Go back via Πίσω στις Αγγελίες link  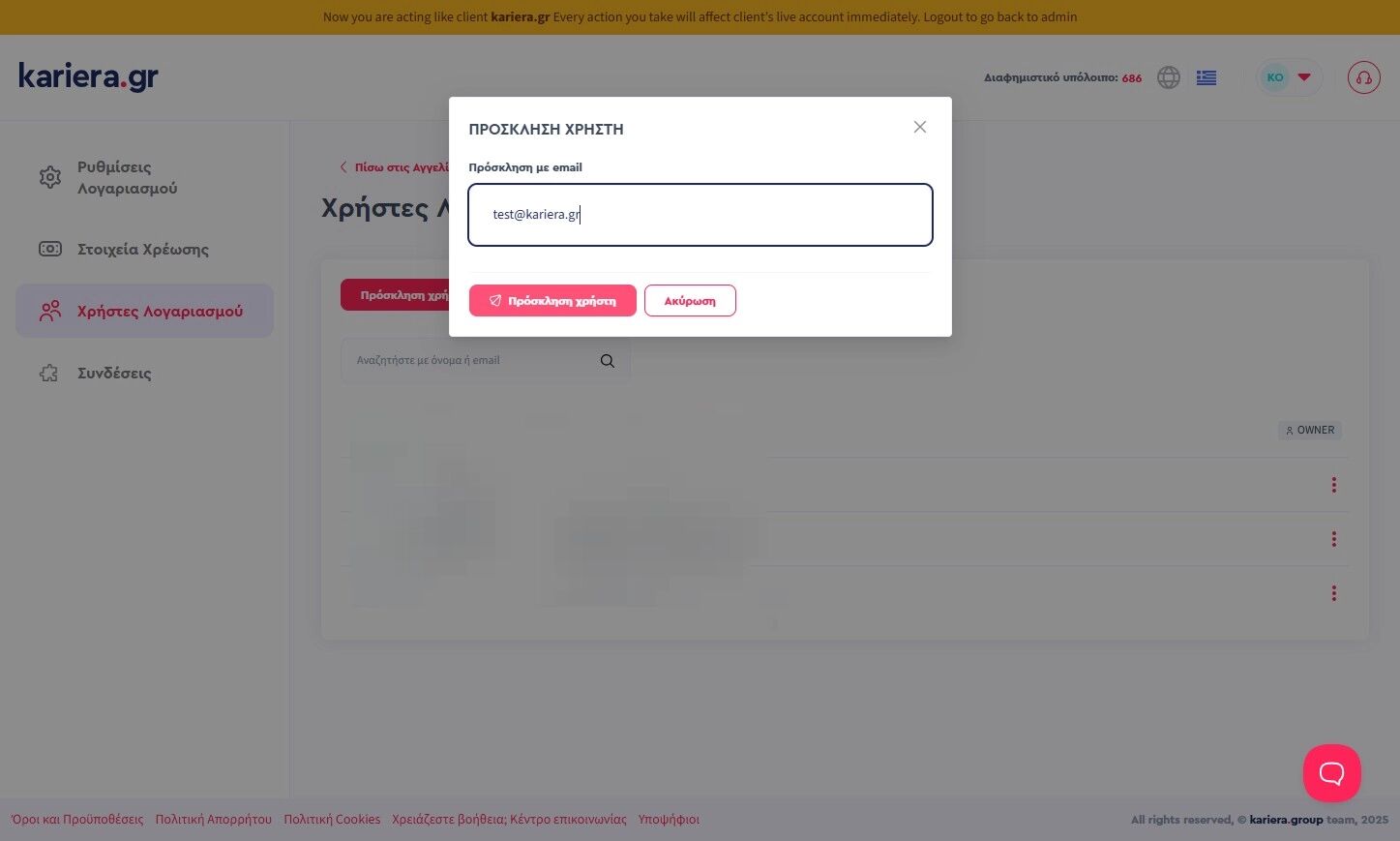395,167
